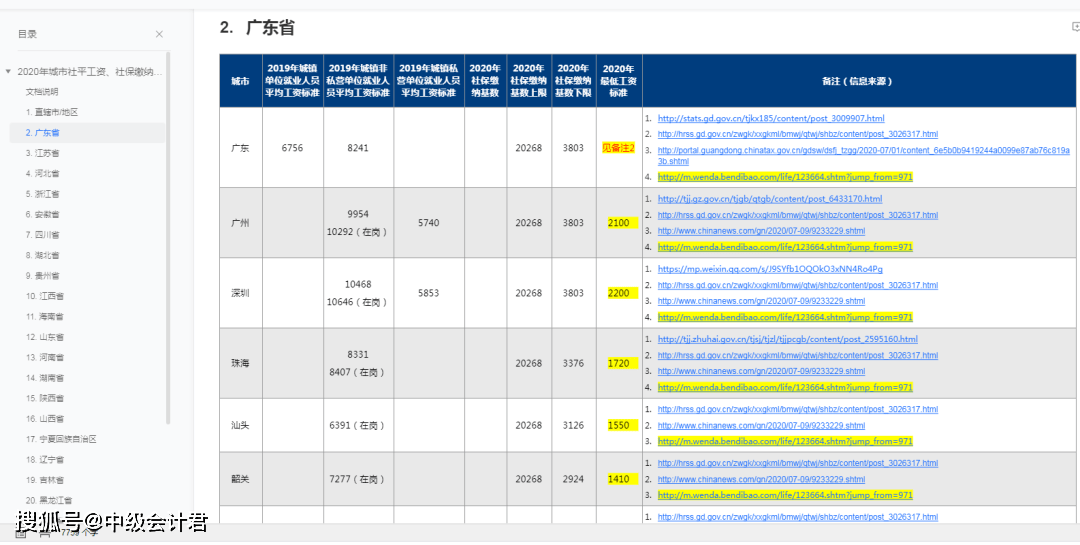Image resolution: width=1080 pixels, height=545 pixels.
Task: Click the highlighted 2200 minimum wage cell
Action: coord(618,293)
